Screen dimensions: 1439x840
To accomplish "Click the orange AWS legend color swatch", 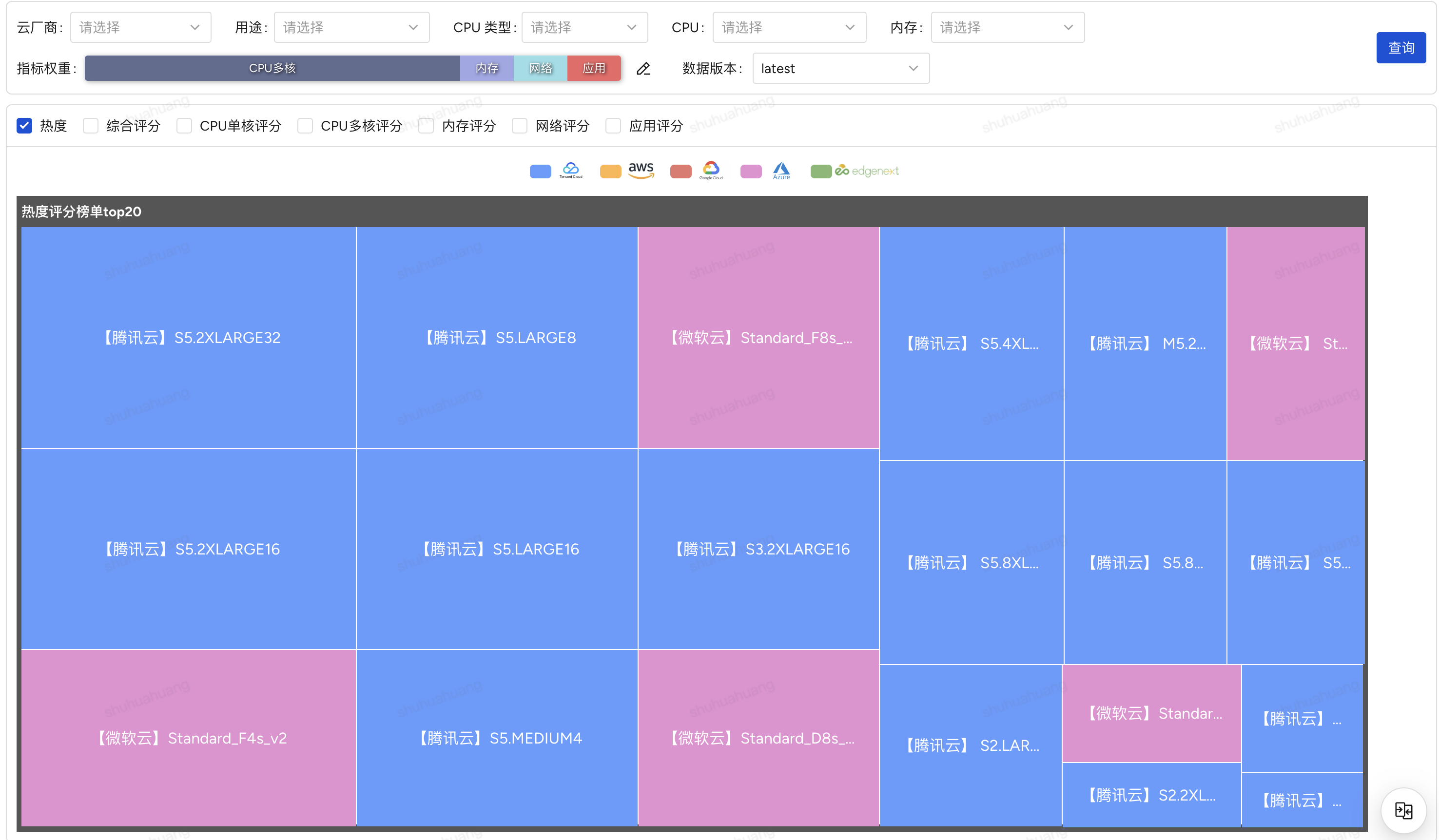I will coord(610,171).
